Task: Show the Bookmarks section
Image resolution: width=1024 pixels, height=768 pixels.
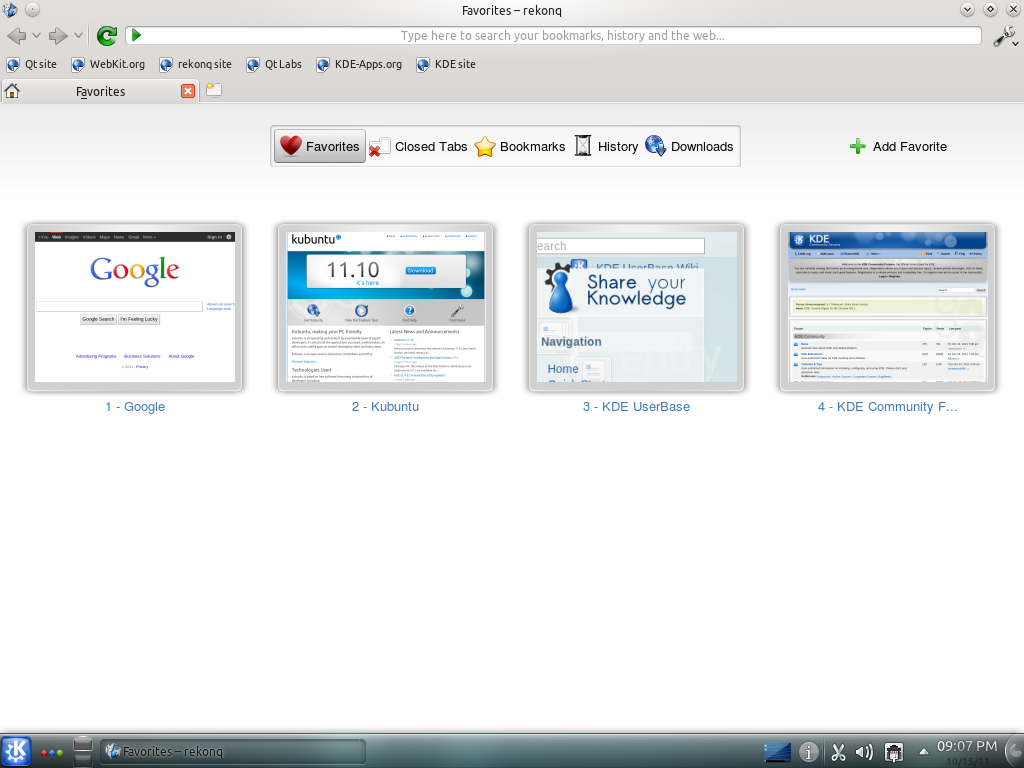Action: 520,146
